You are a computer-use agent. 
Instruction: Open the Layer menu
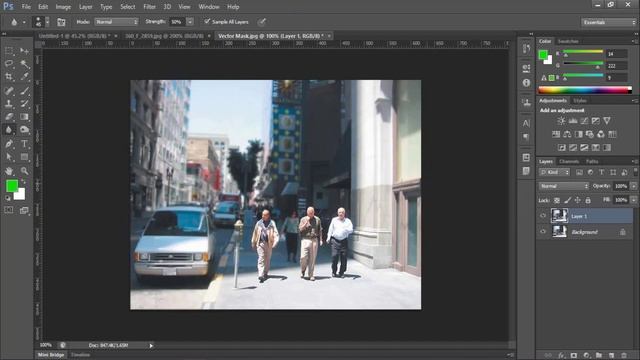[x=85, y=7]
